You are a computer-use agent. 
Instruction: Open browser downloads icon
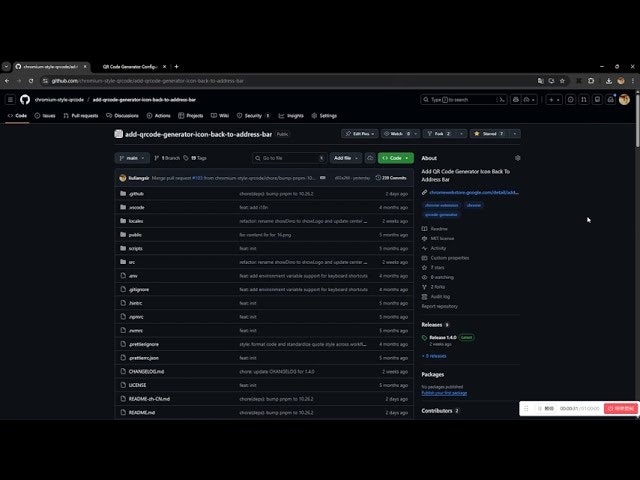pos(609,81)
